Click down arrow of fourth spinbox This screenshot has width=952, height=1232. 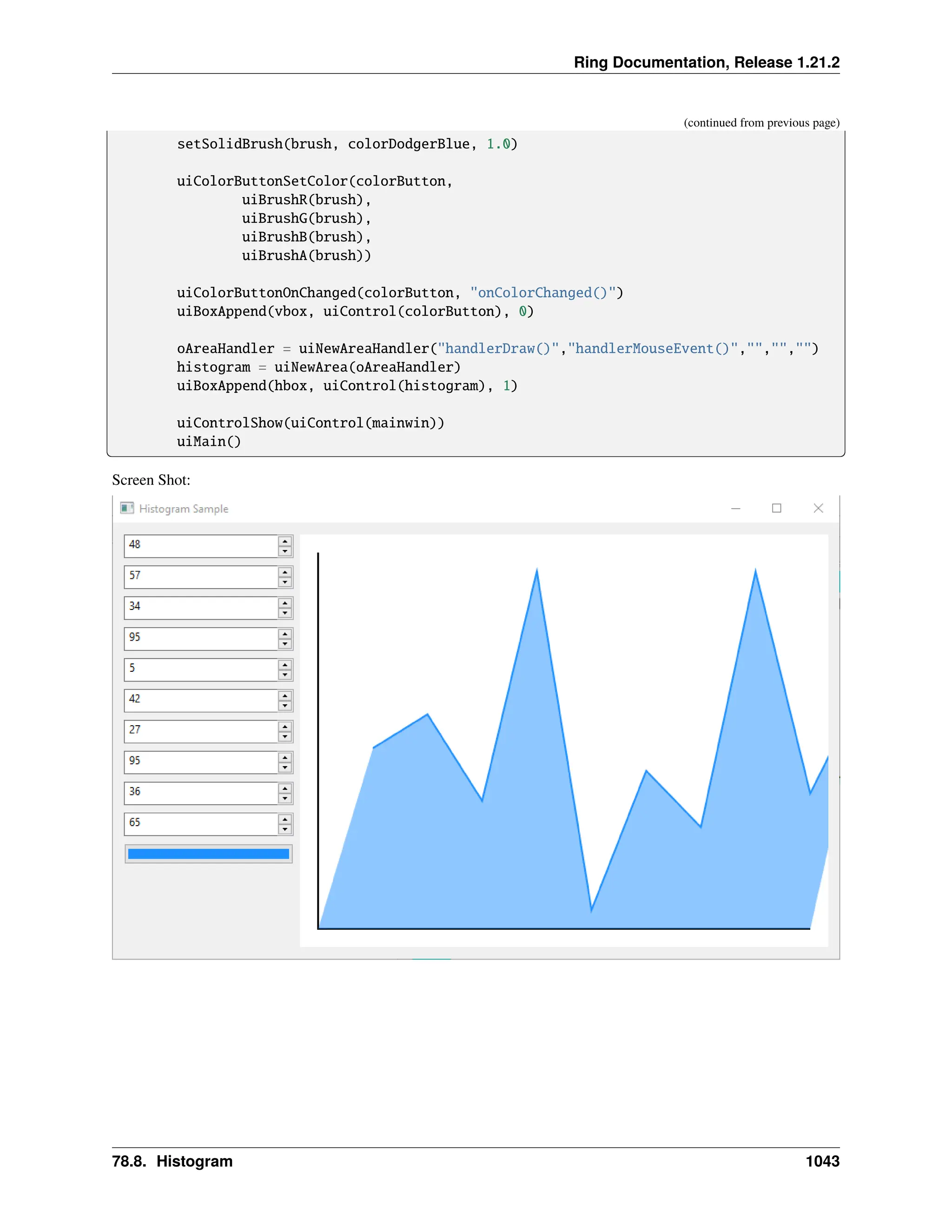coord(285,644)
